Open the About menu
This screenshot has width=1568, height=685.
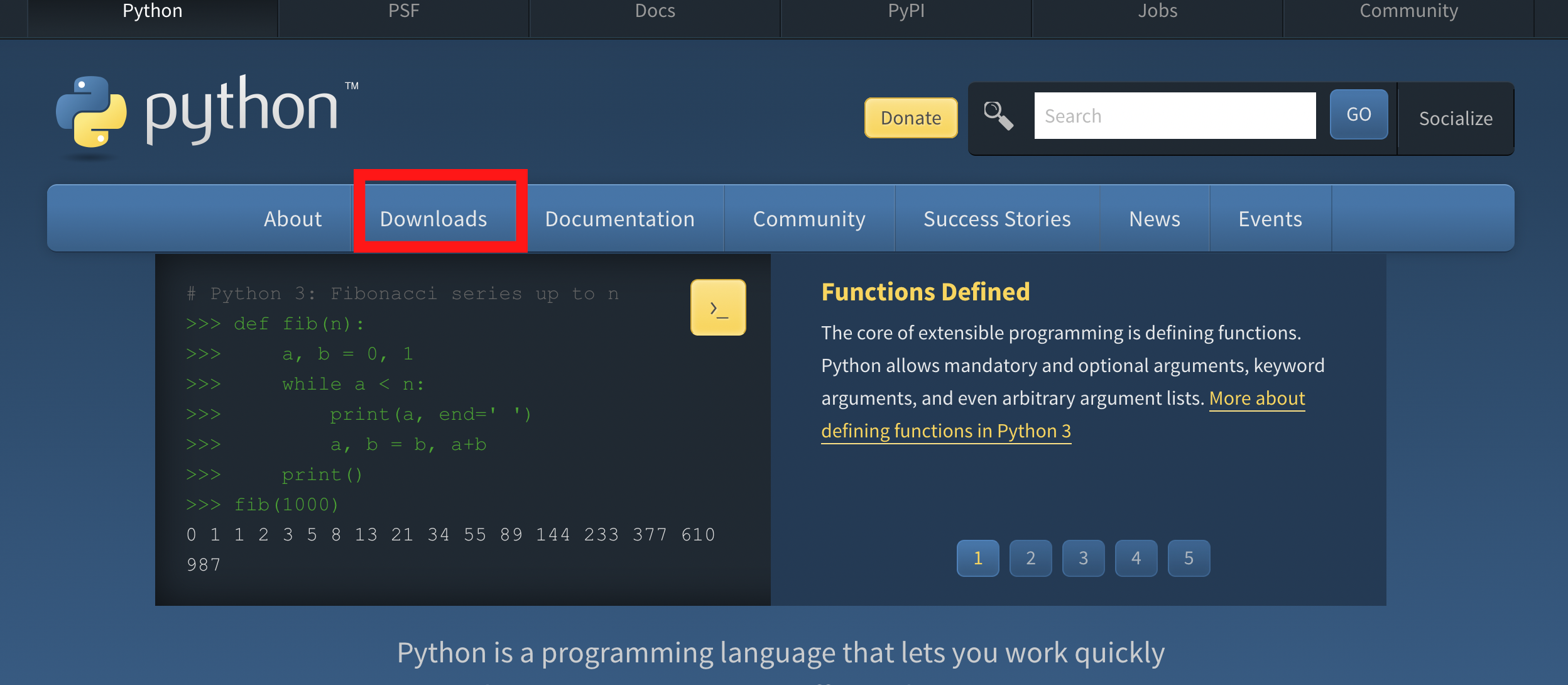click(x=293, y=219)
